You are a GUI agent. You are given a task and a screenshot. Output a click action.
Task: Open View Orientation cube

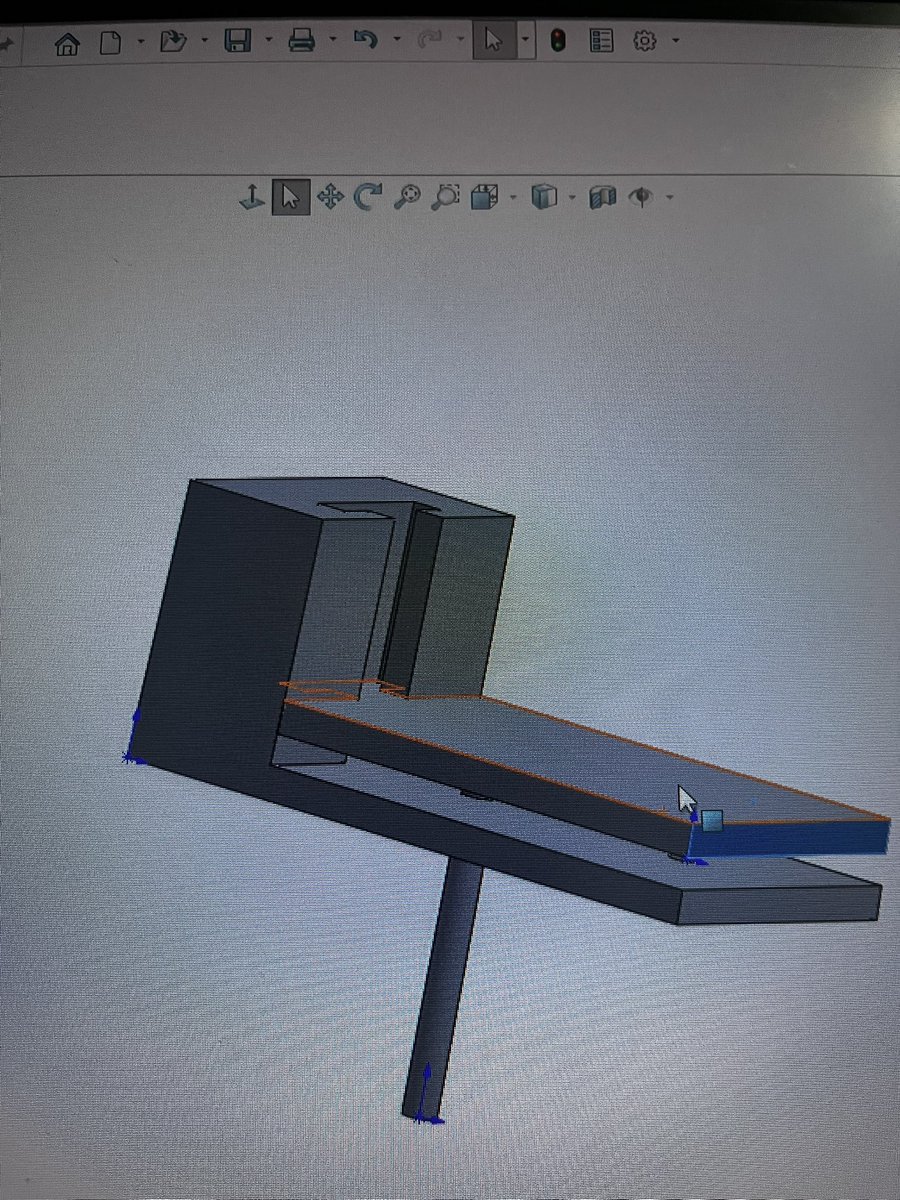486,196
